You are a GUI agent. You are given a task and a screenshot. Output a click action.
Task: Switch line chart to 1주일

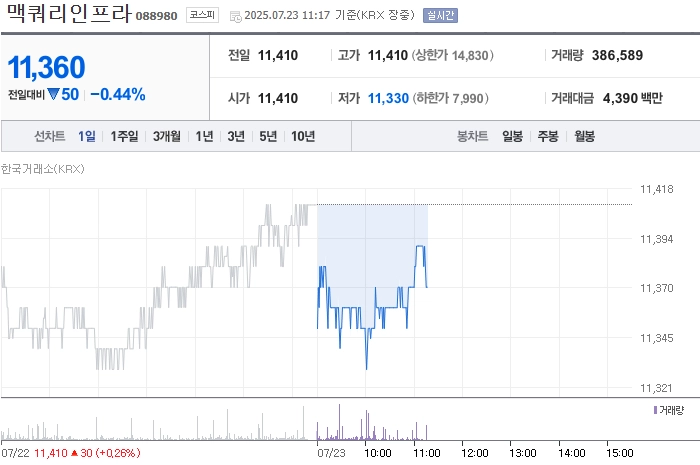(x=124, y=136)
